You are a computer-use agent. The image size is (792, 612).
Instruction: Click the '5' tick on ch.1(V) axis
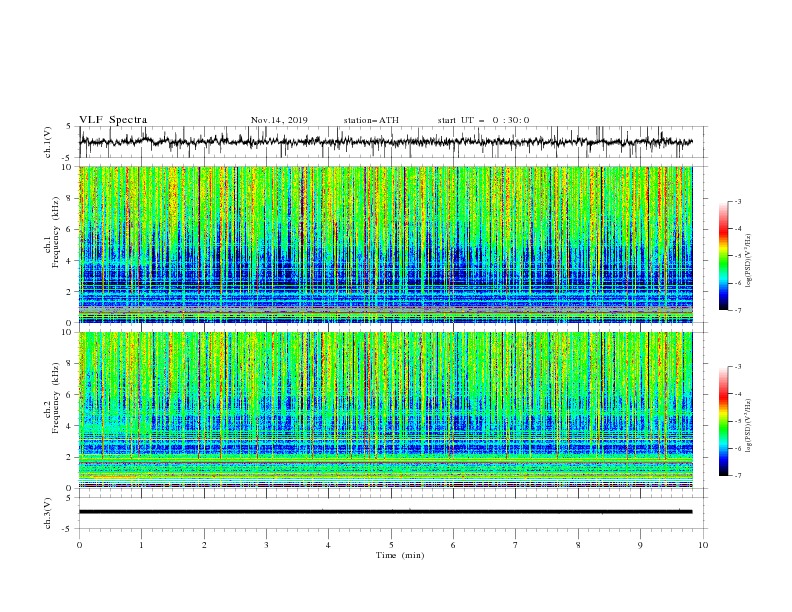[68, 127]
